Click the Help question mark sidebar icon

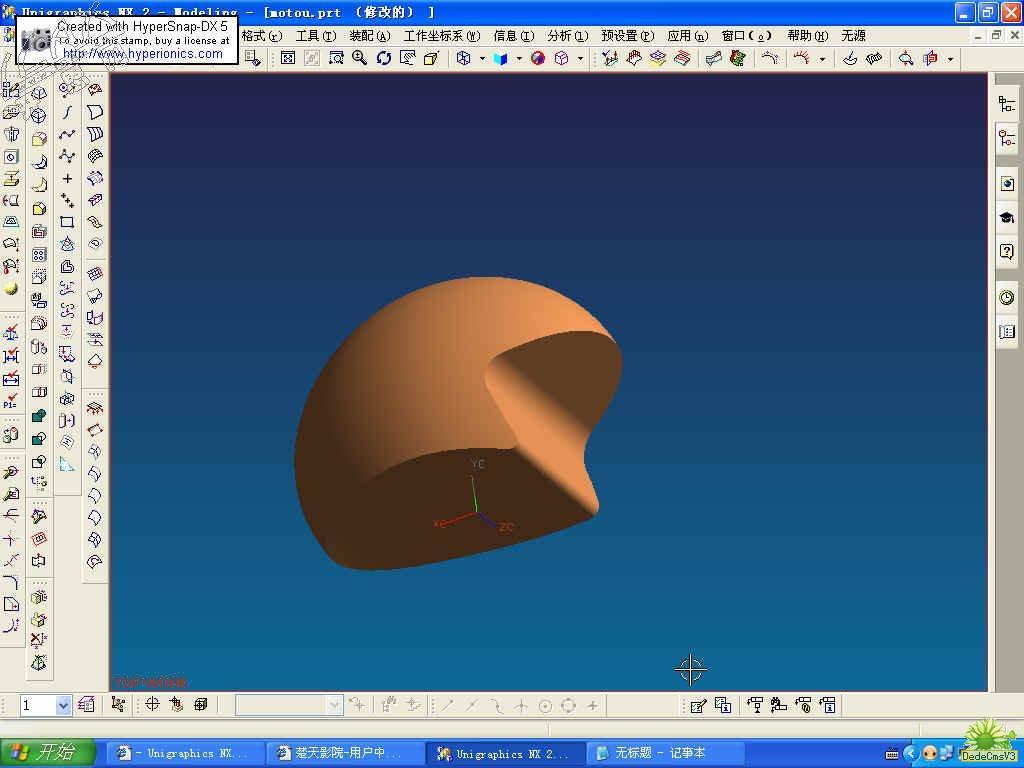pos(1007,252)
